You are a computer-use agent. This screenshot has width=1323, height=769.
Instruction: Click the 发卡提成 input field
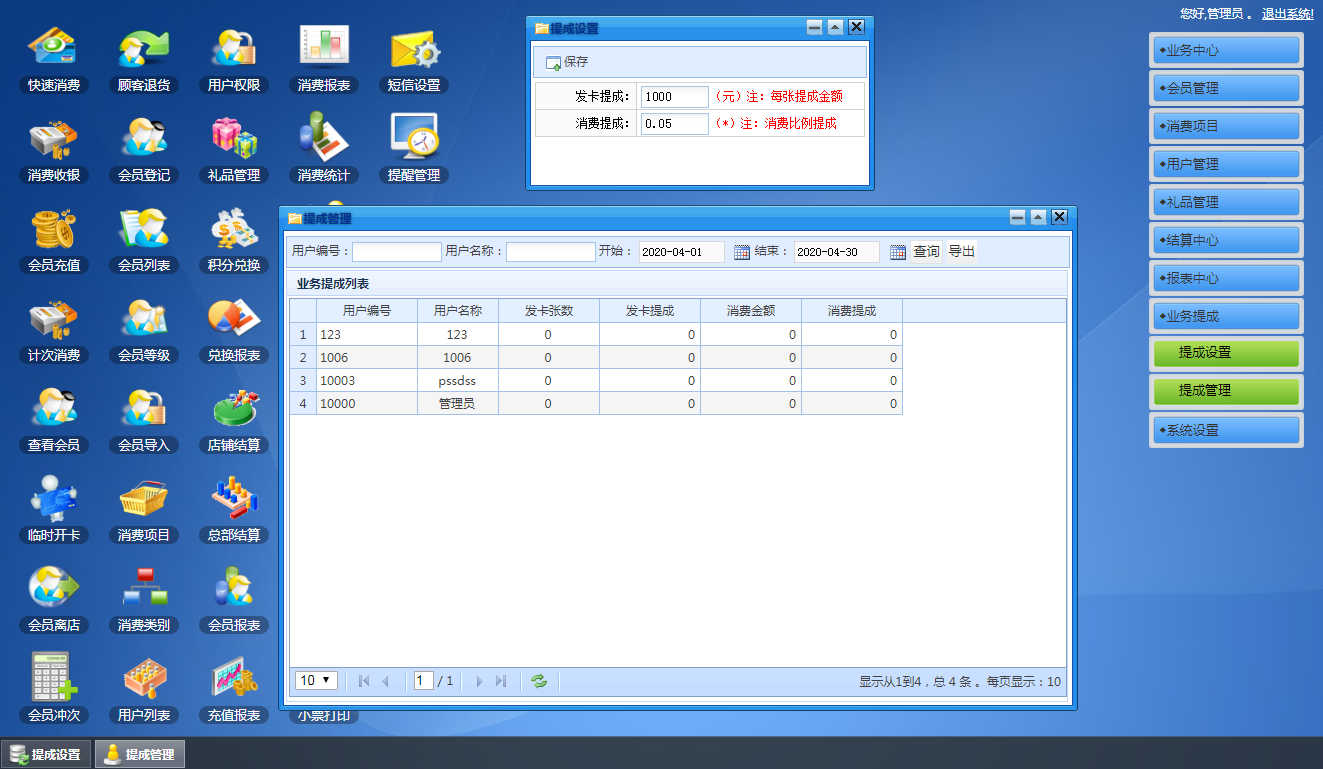674,97
